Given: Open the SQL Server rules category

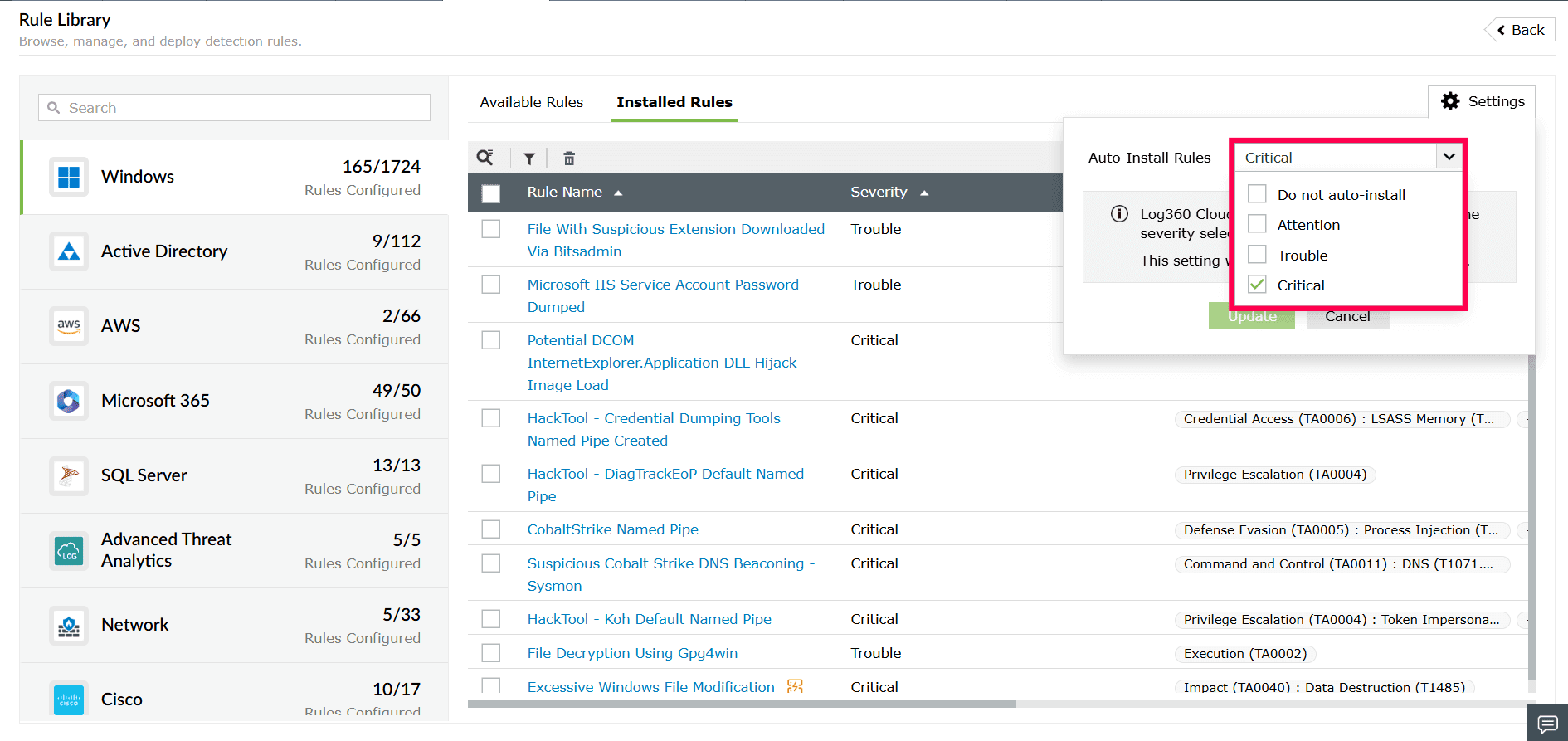Looking at the screenshot, I should click(235, 475).
